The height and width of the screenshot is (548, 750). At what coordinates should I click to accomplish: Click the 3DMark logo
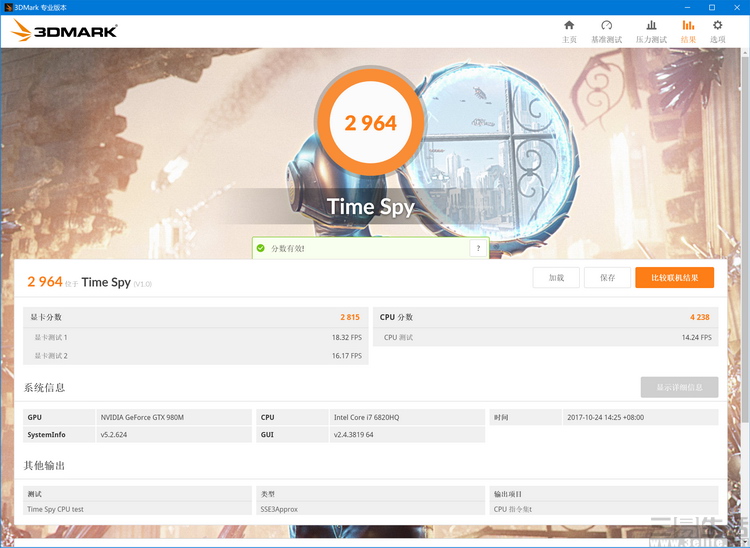click(x=64, y=31)
